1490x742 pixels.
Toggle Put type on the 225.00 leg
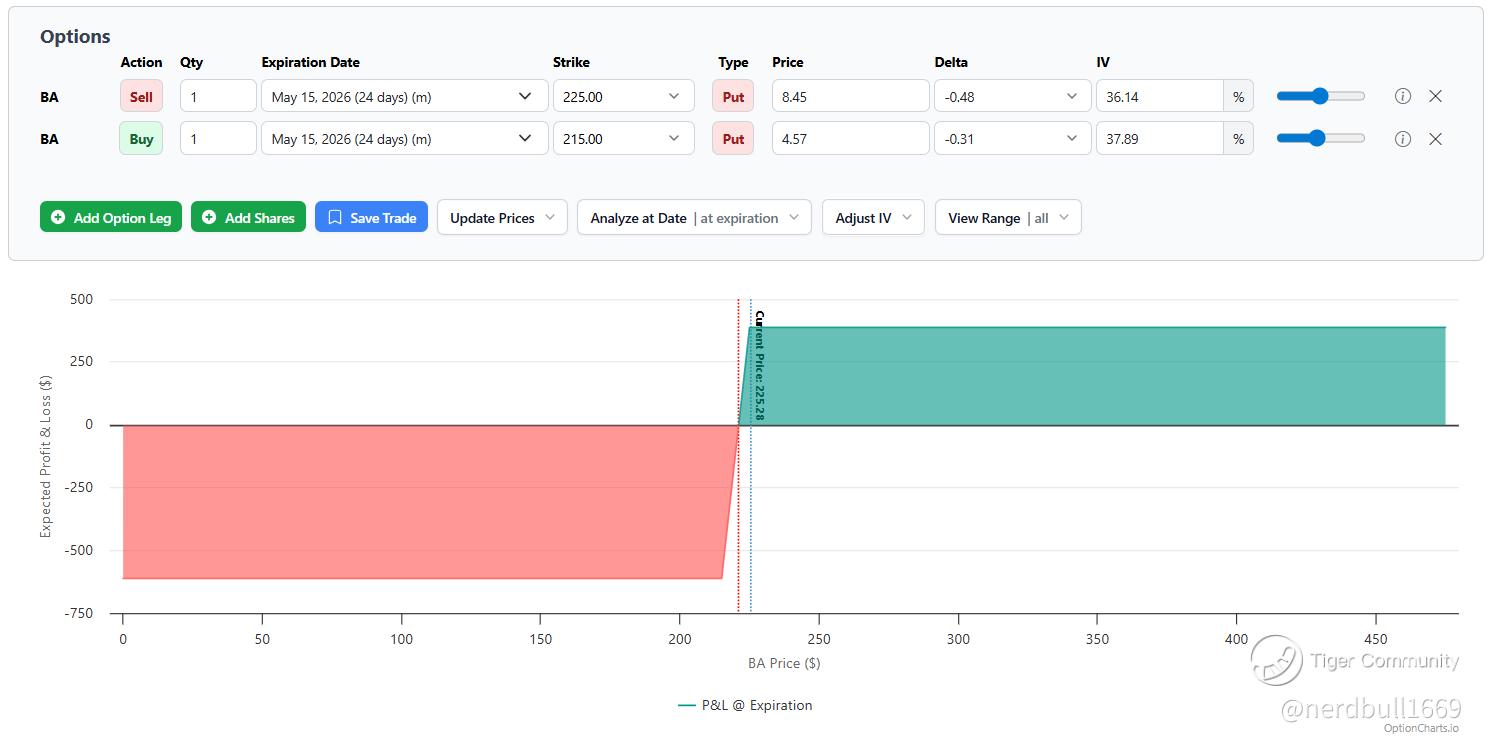tap(733, 97)
